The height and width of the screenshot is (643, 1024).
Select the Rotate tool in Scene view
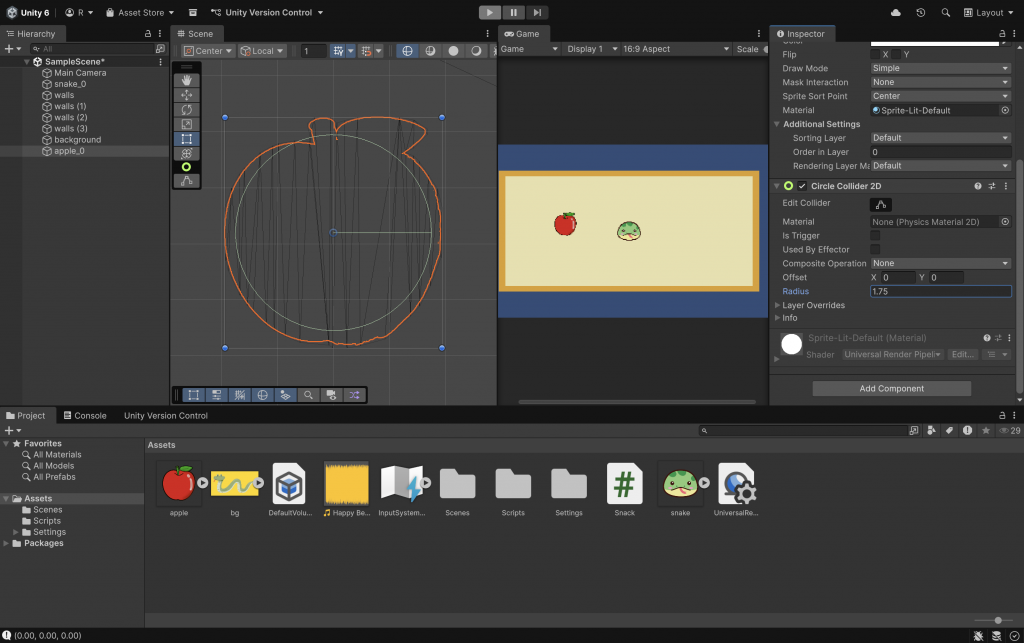186,110
